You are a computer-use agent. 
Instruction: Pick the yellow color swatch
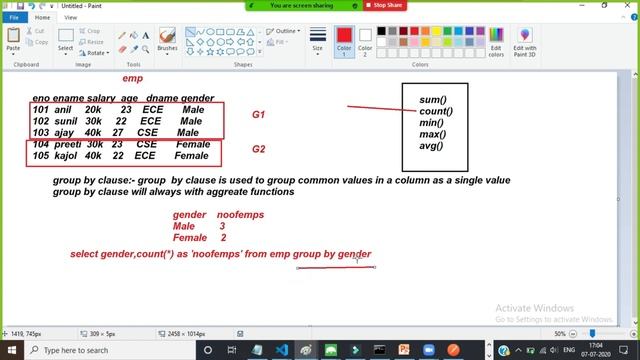pos(436,31)
